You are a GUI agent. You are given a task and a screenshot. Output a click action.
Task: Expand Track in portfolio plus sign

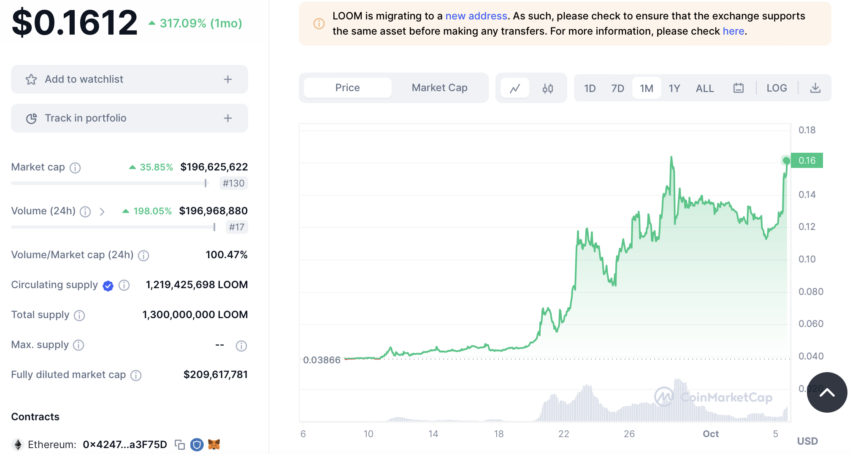click(x=228, y=118)
